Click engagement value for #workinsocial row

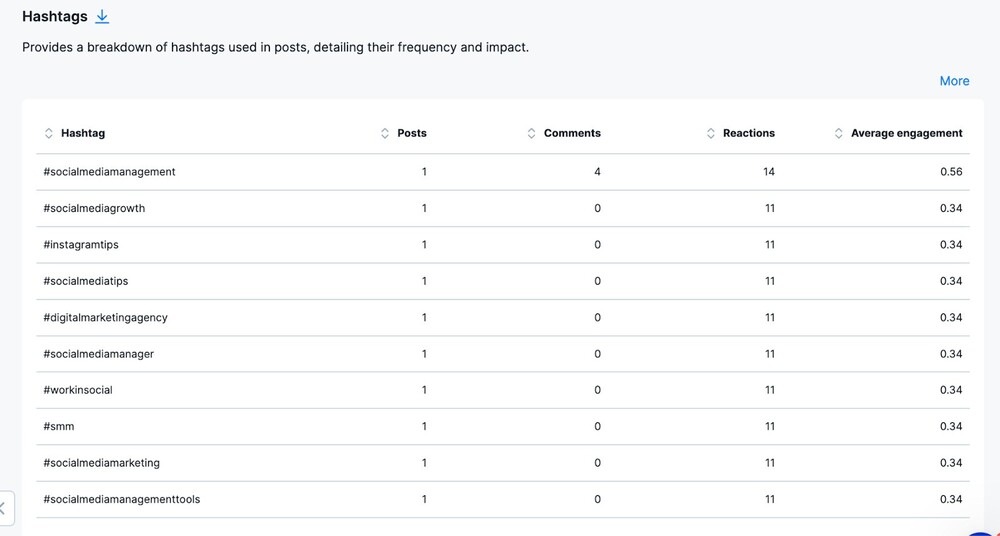[951, 390]
